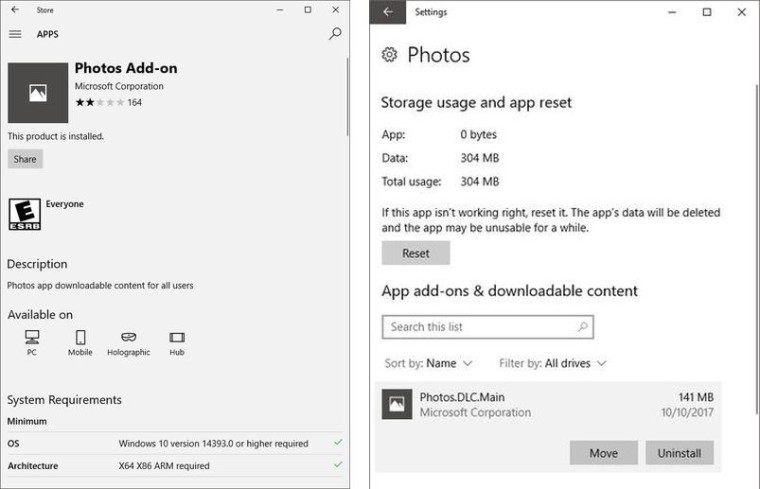
Task: Open the 'Filter by: All drives' dropdown
Action: pos(553,363)
